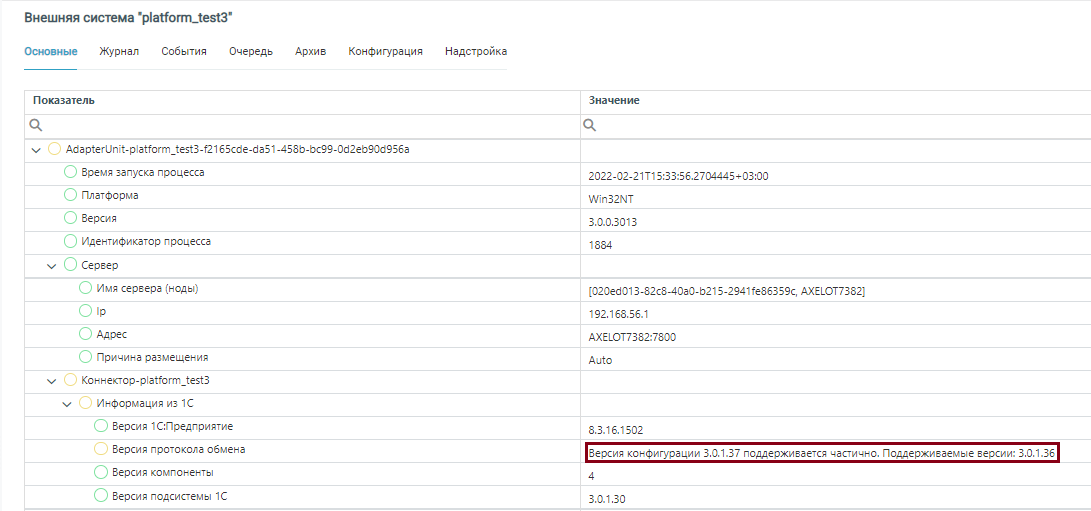The height and width of the screenshot is (511, 1091).
Task: Open the Настройка tab
Action: pos(476,51)
